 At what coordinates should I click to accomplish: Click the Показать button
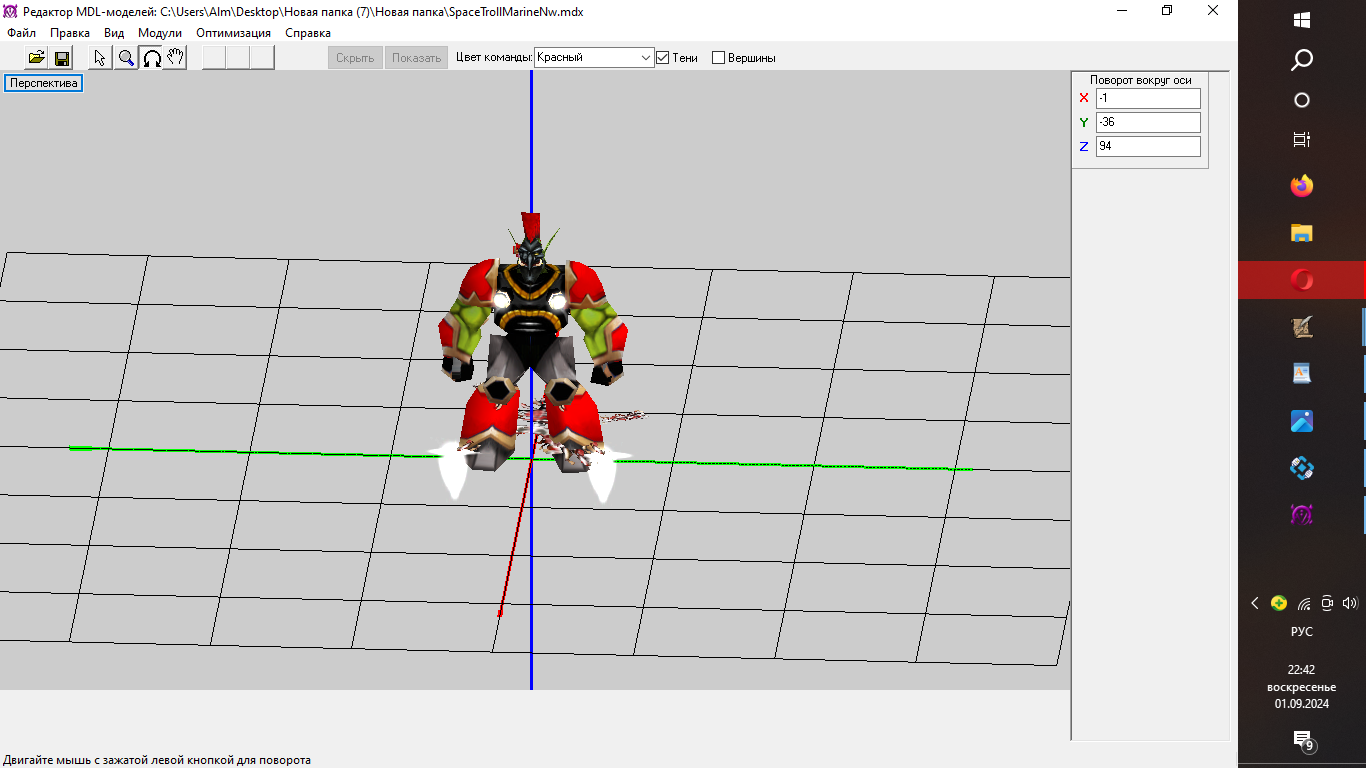417,58
